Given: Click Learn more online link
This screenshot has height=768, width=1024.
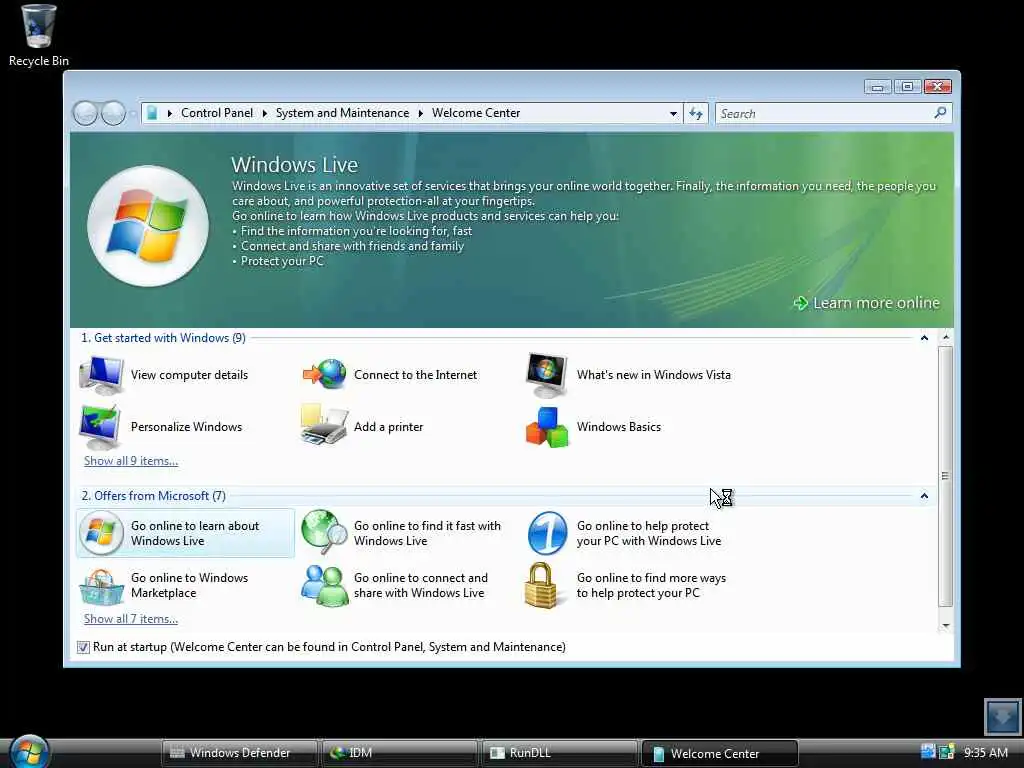Looking at the screenshot, I should click(x=876, y=303).
